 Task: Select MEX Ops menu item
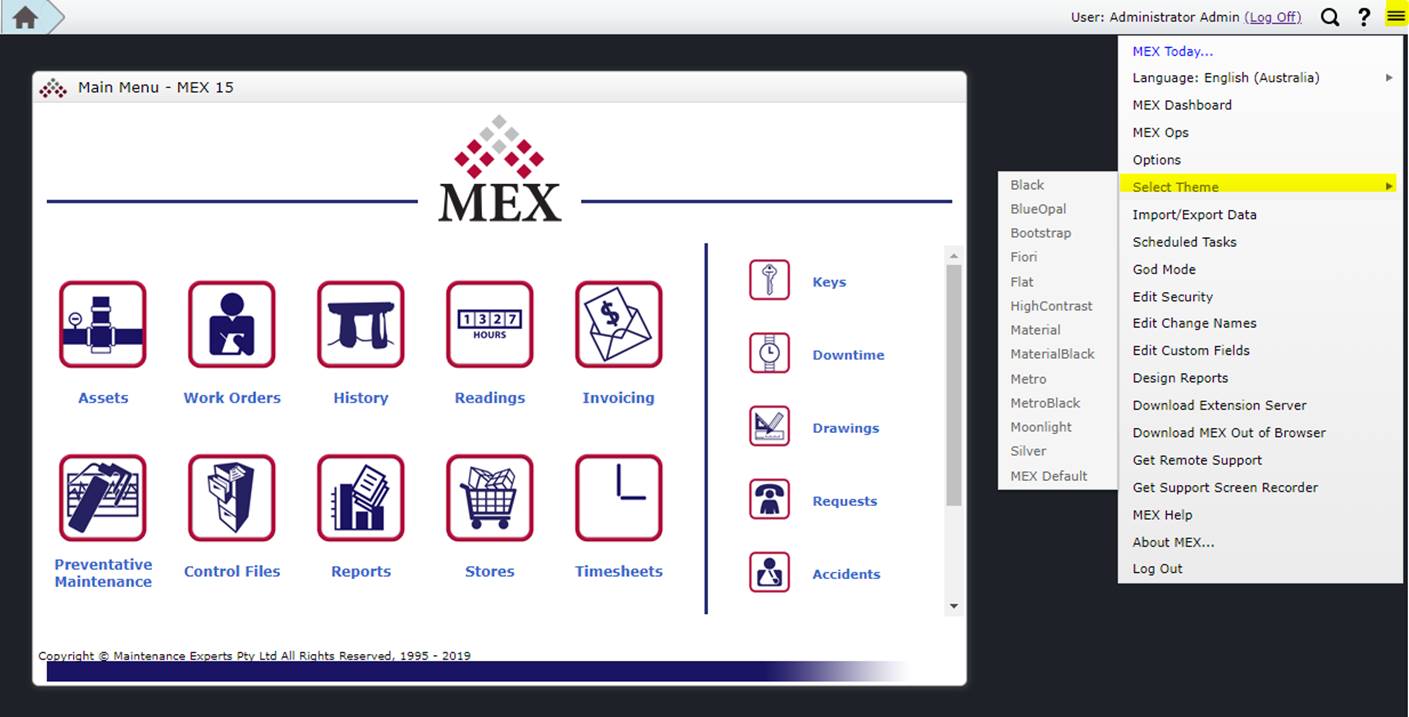click(x=1260, y=132)
